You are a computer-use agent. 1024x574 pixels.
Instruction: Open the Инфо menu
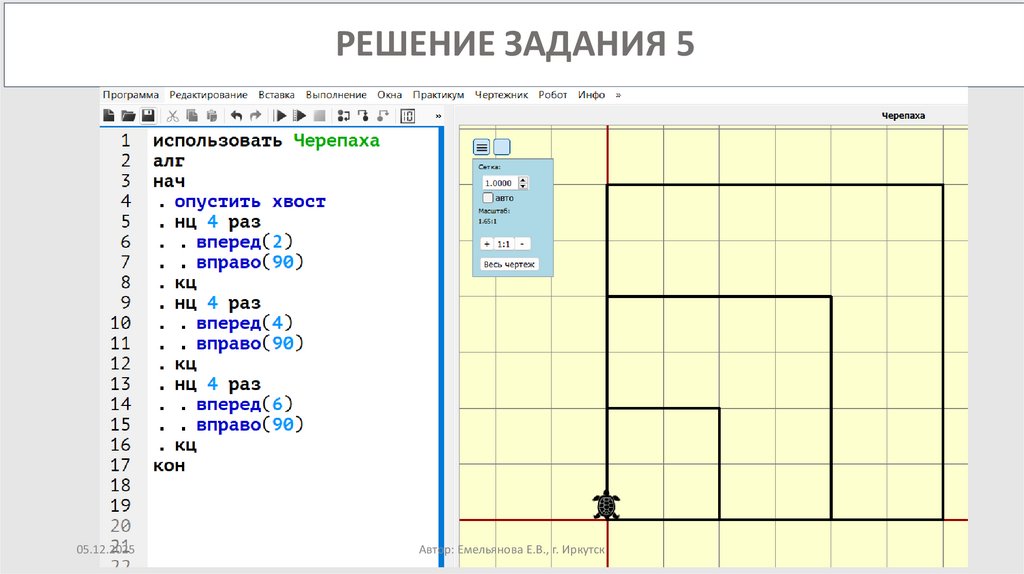(591, 95)
